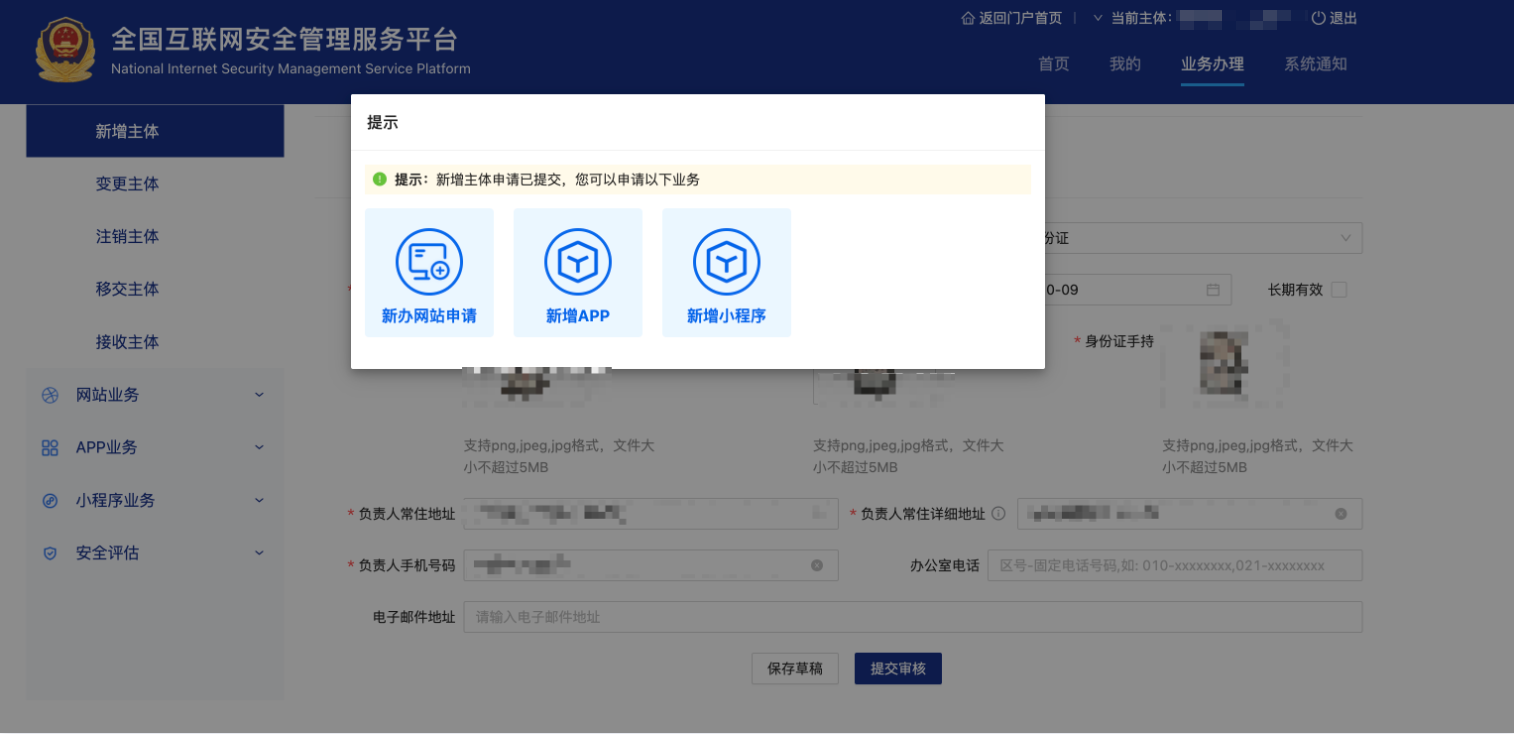
Task: Click the shield icon next to 安全评估
Action: pos(50,552)
